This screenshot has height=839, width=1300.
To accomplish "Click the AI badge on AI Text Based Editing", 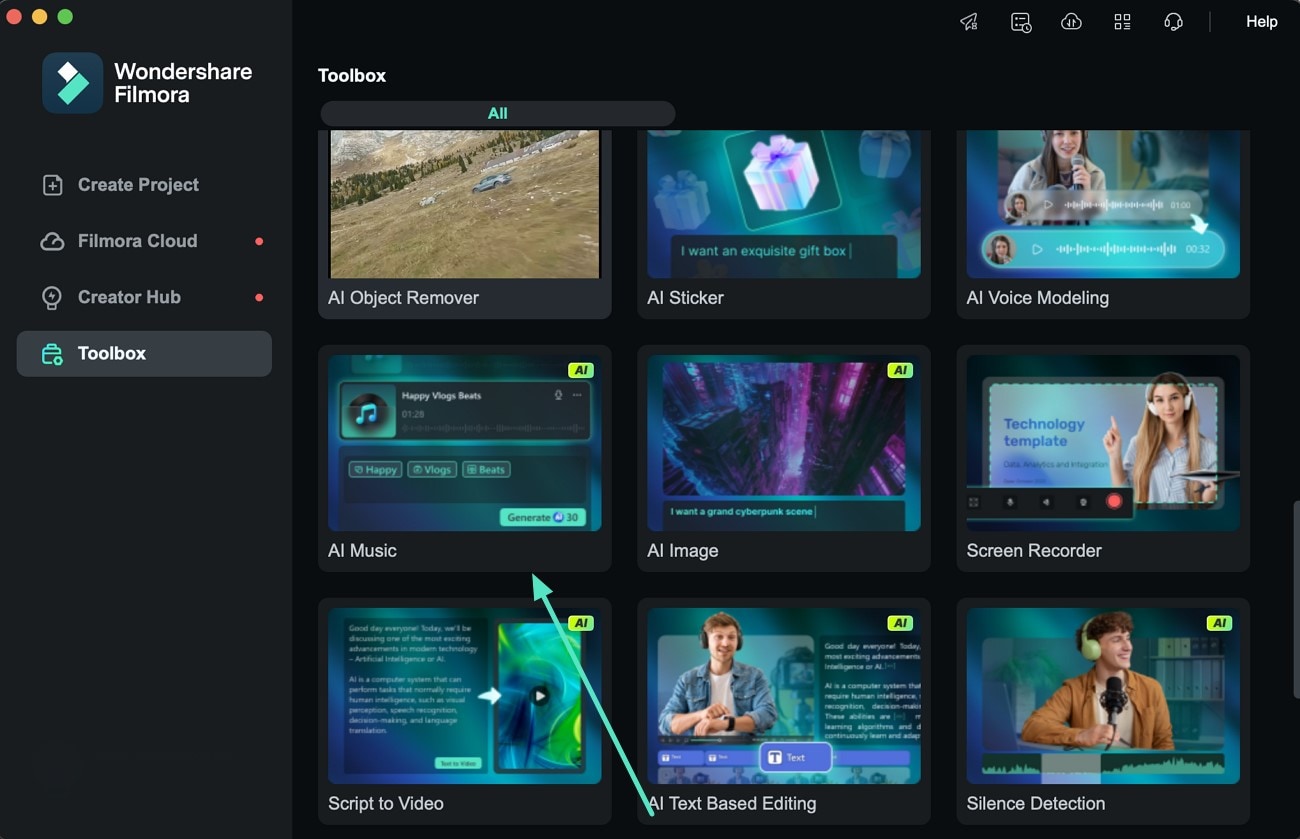I will pyautogui.click(x=900, y=623).
